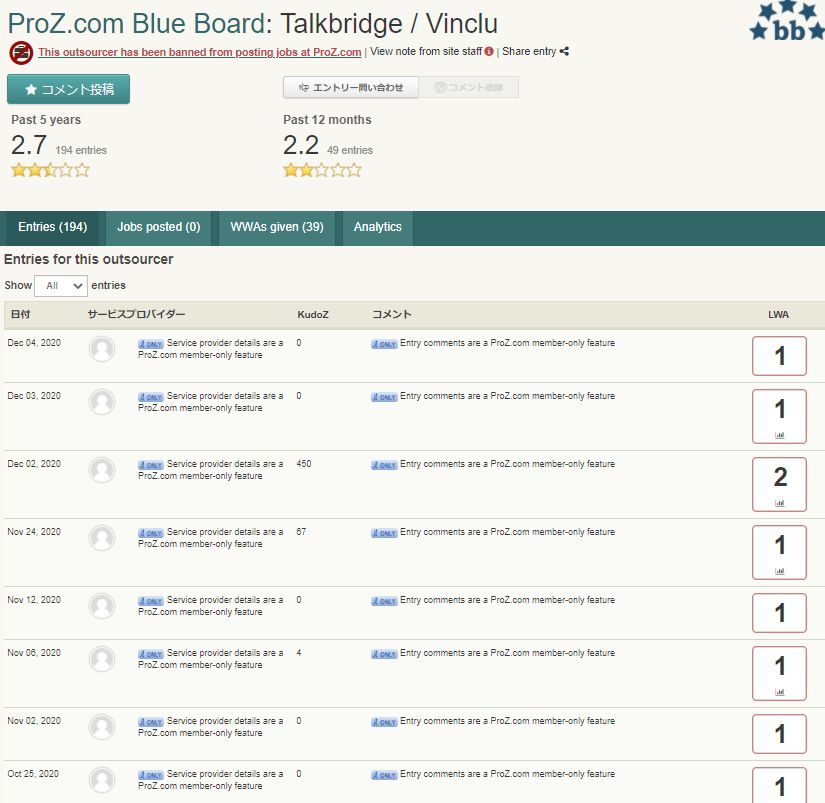
Task: Click the provider avatar for Nov 02, 2020
Action: [102, 727]
